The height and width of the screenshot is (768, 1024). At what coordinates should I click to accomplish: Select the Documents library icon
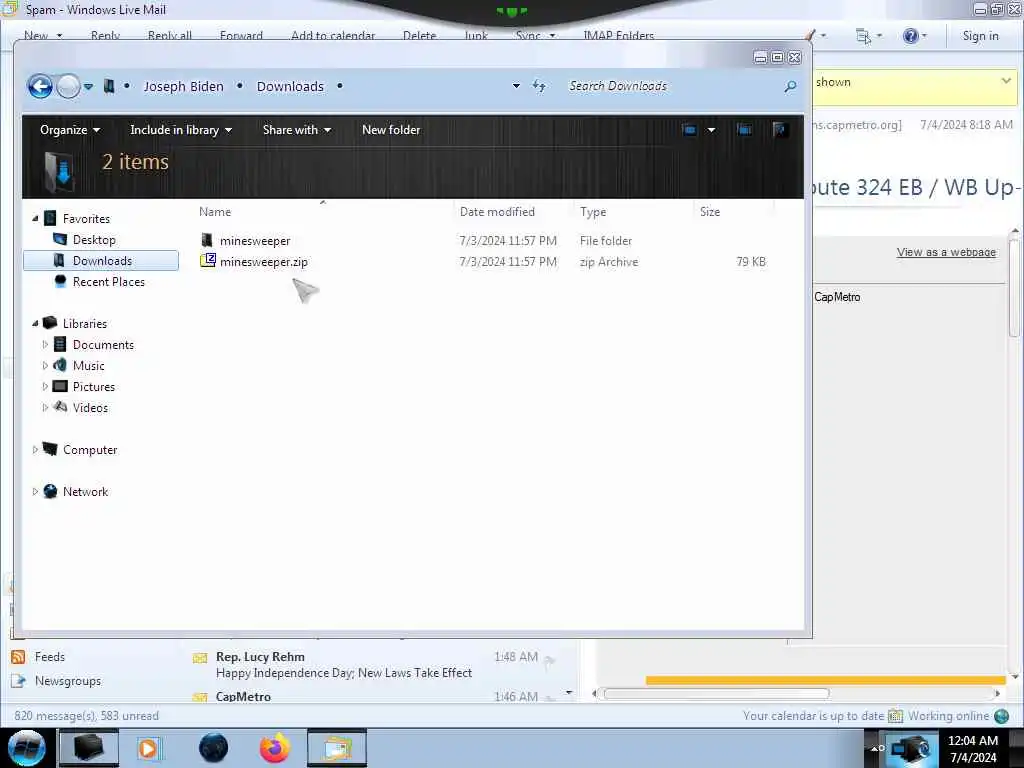click(x=60, y=344)
